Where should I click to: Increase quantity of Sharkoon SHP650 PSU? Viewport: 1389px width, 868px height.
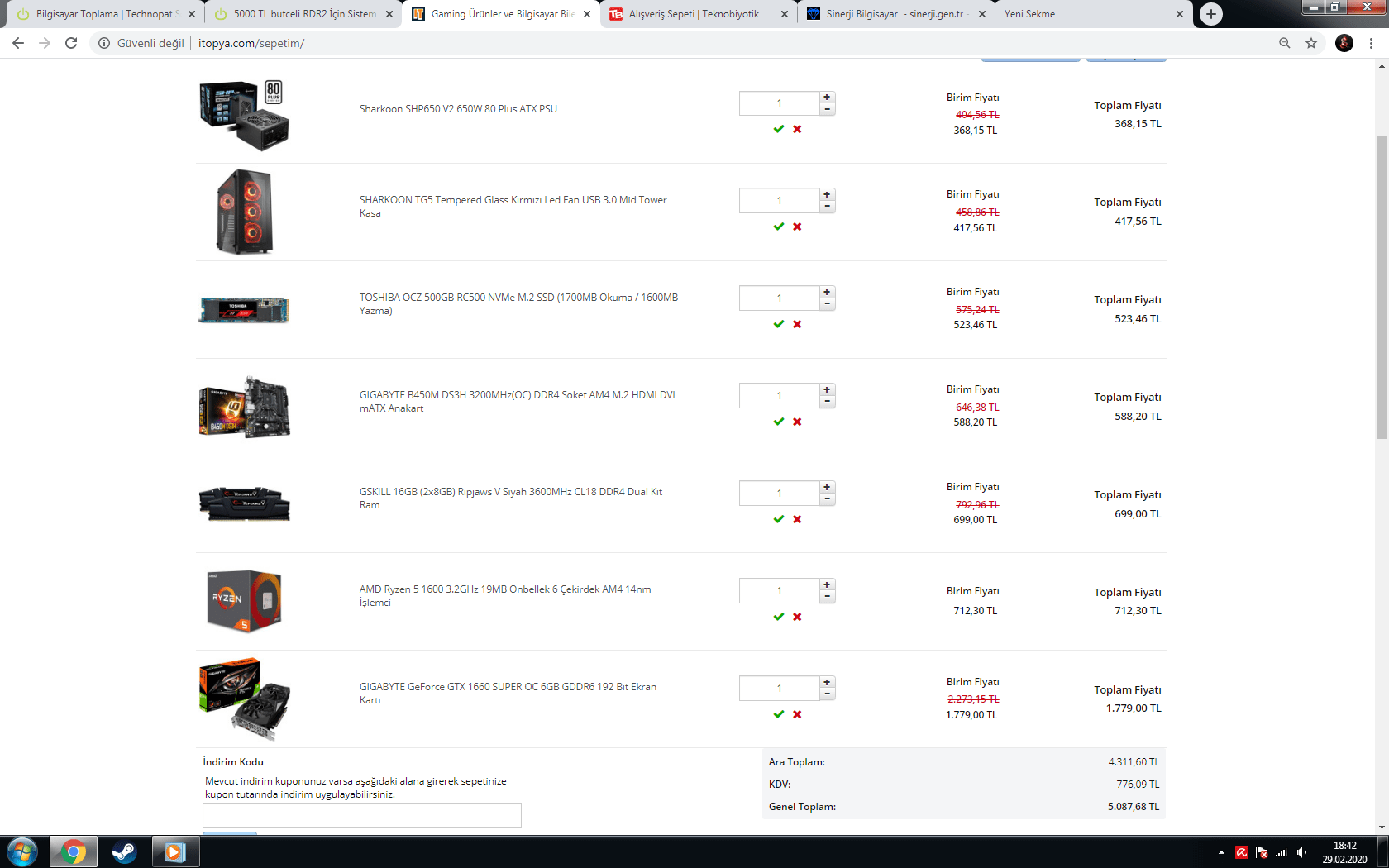(x=827, y=97)
